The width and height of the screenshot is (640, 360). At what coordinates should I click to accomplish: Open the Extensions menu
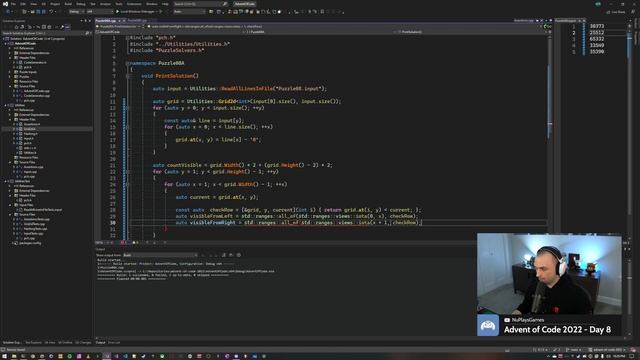[134, 4]
